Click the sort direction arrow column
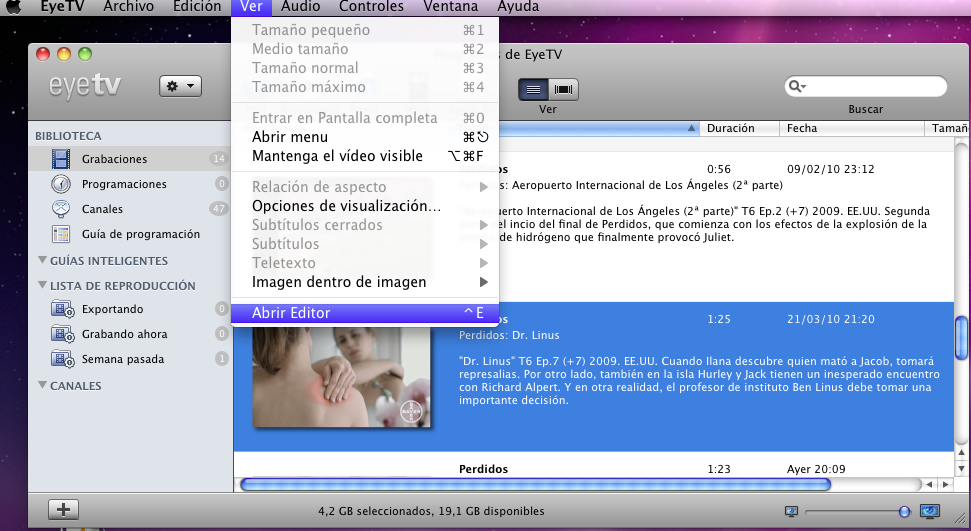 [691, 128]
